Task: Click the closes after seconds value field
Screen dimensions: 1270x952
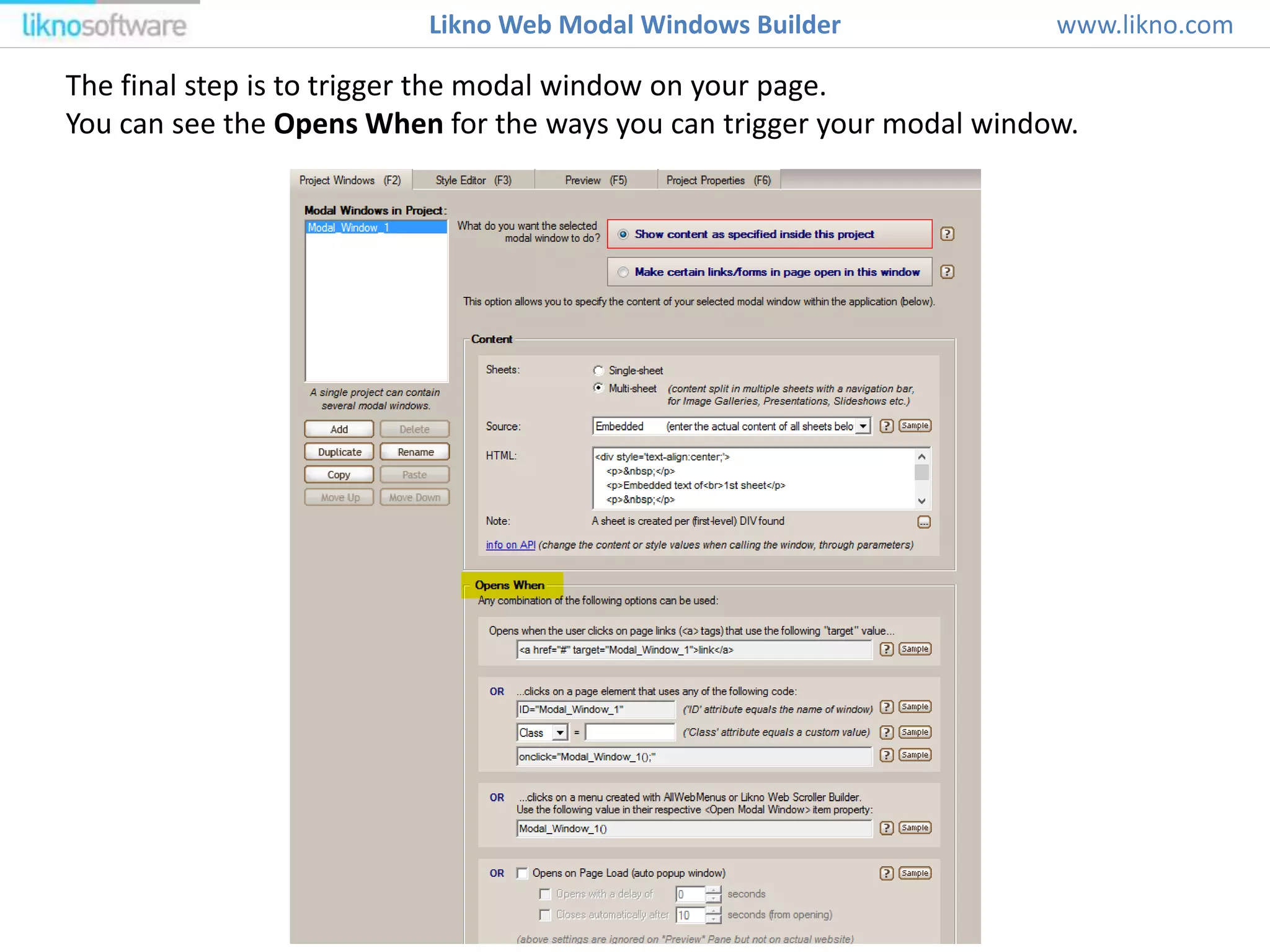Action: [690, 915]
